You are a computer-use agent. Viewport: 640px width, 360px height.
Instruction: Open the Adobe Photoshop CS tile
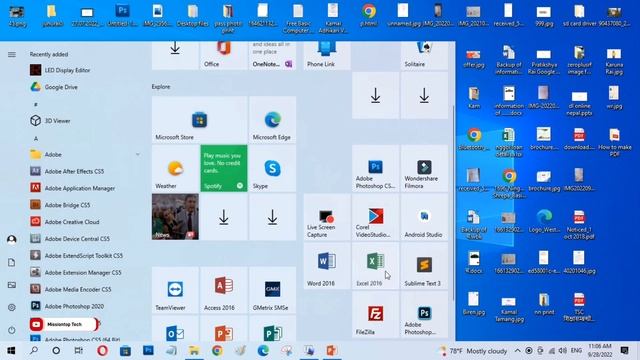click(376, 168)
